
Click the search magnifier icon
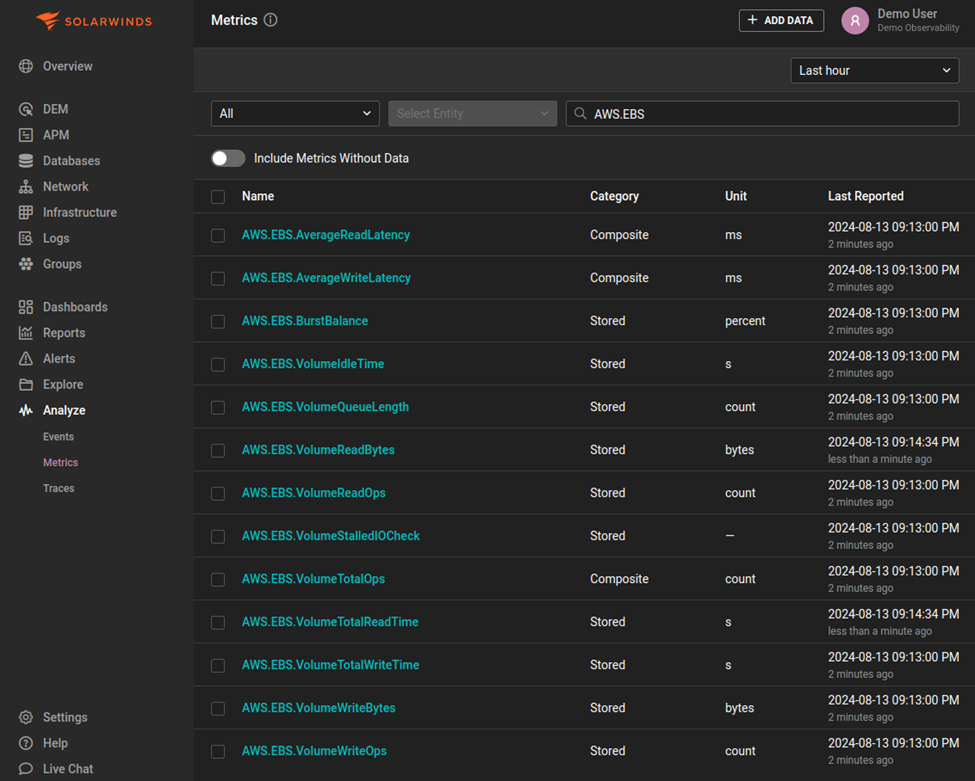click(580, 114)
